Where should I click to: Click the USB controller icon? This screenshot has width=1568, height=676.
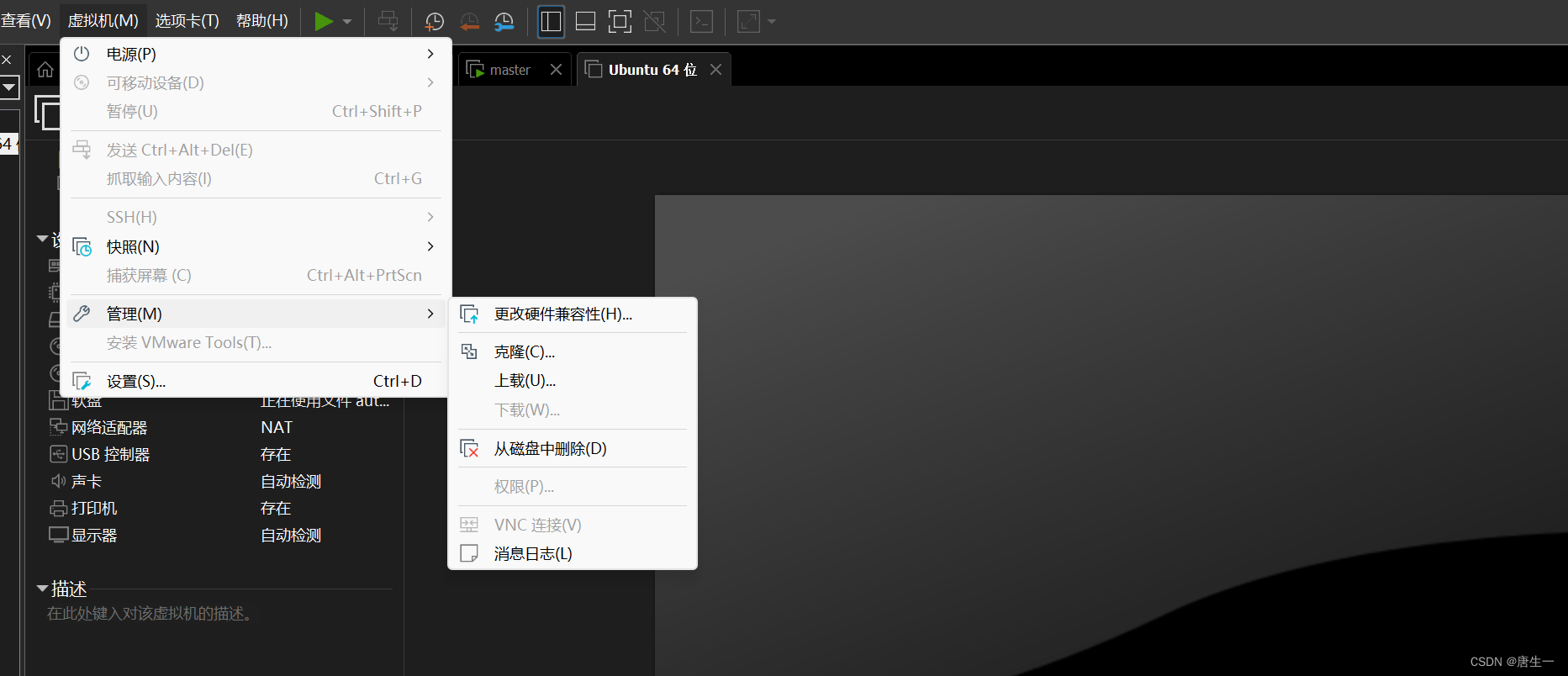click(58, 454)
